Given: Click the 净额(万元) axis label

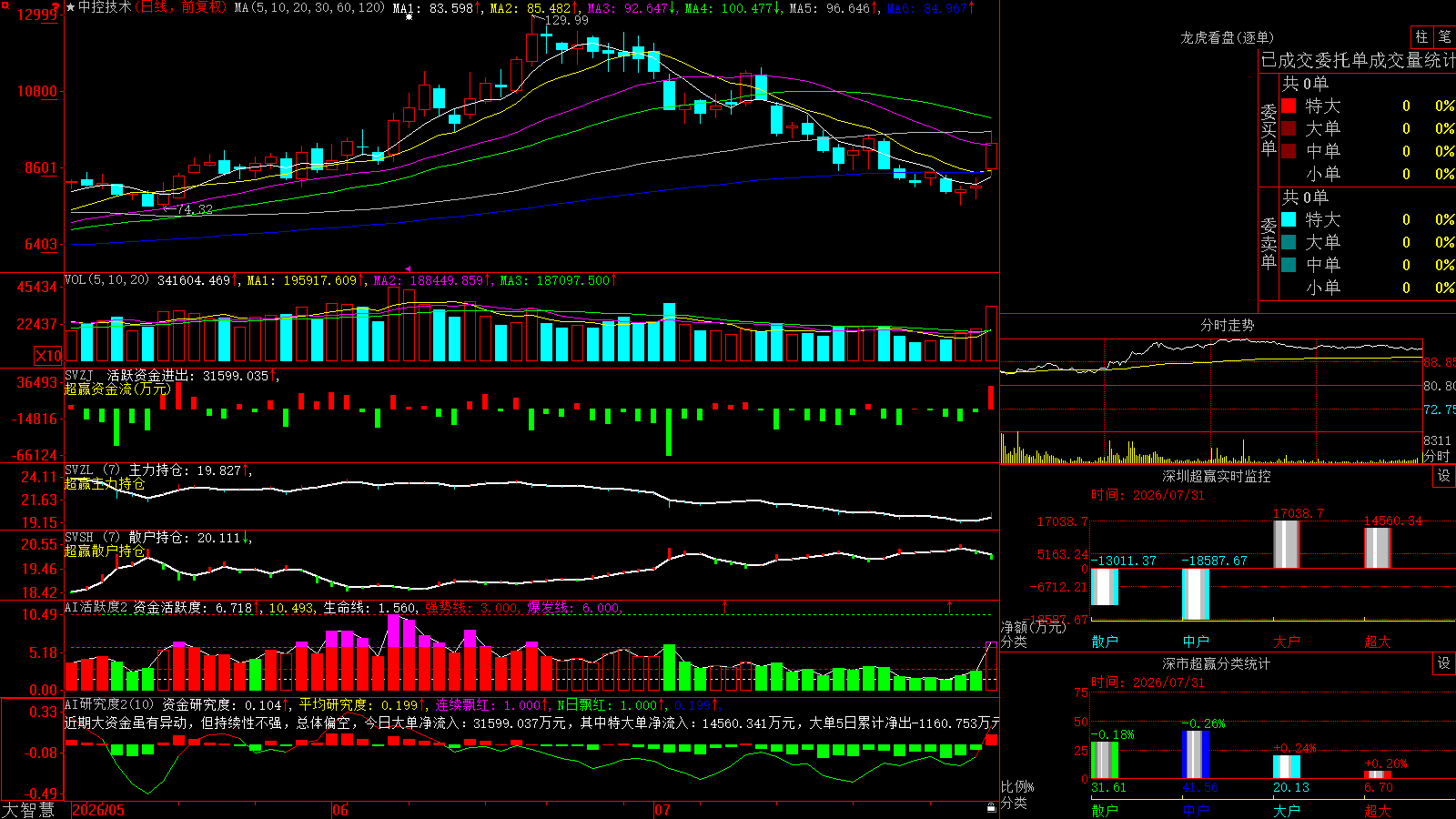Looking at the screenshot, I should [1033, 627].
